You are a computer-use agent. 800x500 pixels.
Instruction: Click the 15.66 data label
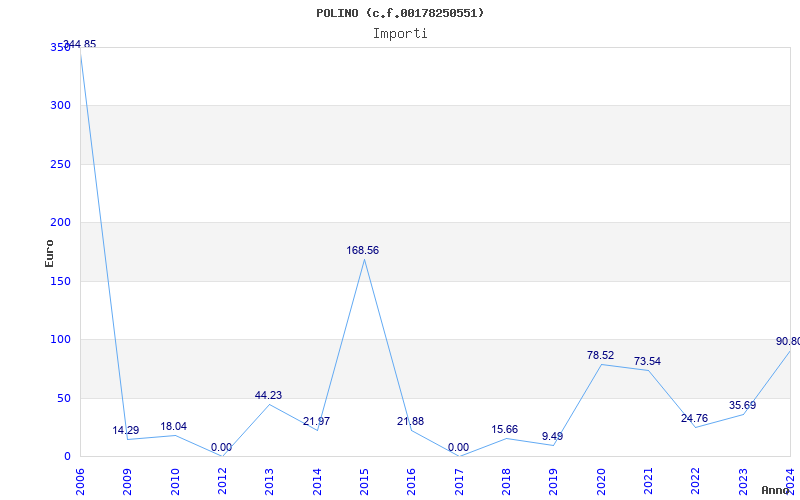[505, 430]
